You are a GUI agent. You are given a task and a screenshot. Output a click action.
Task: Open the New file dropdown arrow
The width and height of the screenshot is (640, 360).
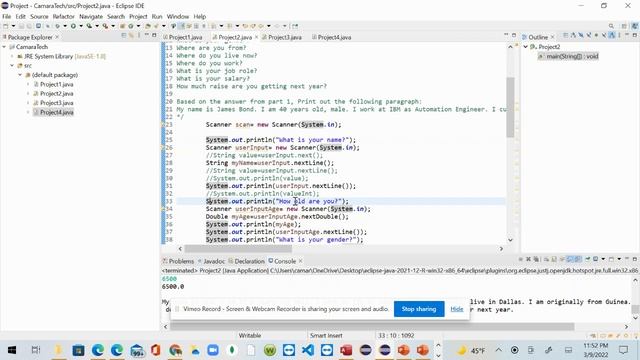13,26
